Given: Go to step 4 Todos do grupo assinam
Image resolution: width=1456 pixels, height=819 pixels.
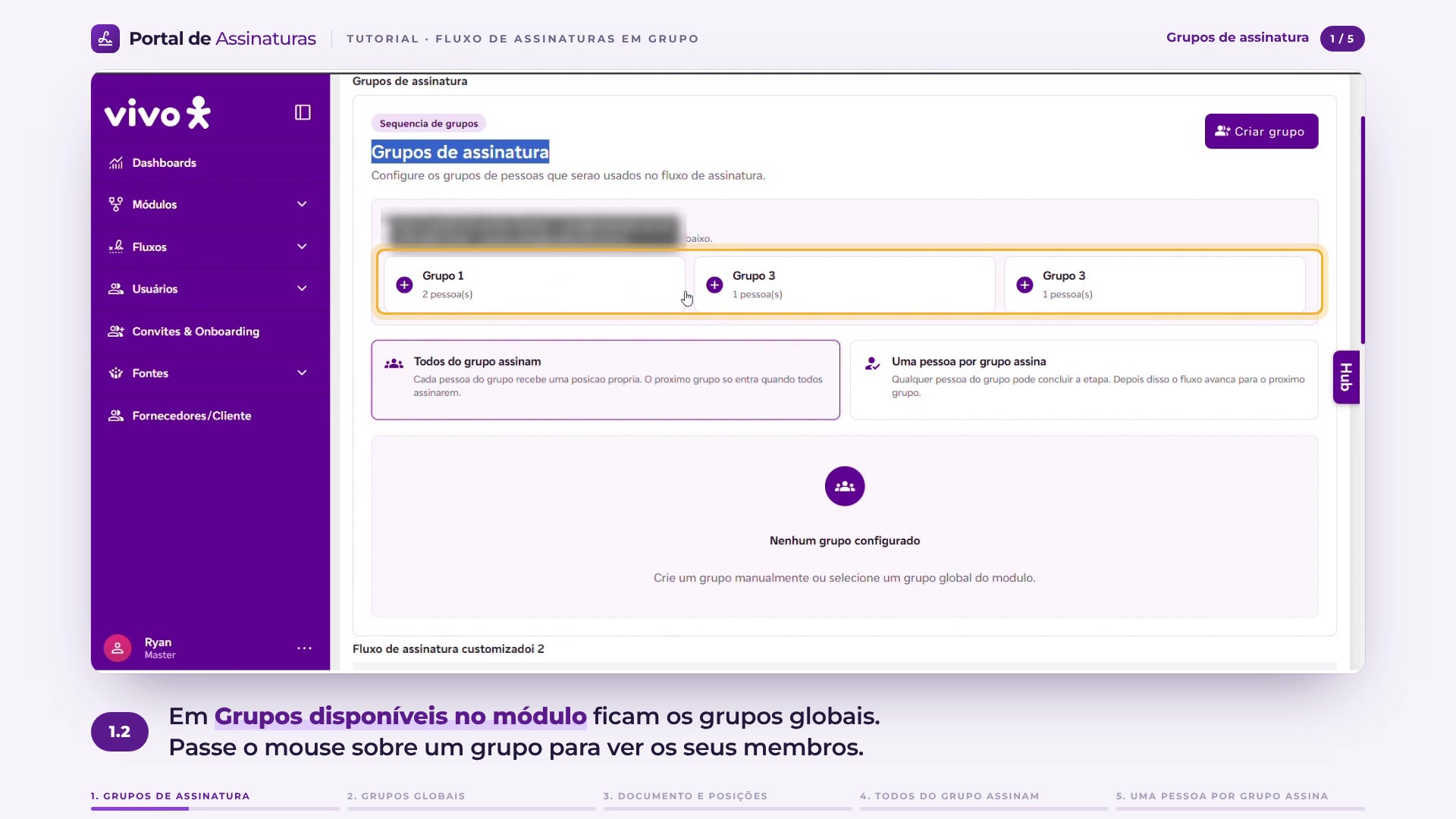Looking at the screenshot, I should tap(984, 802).
